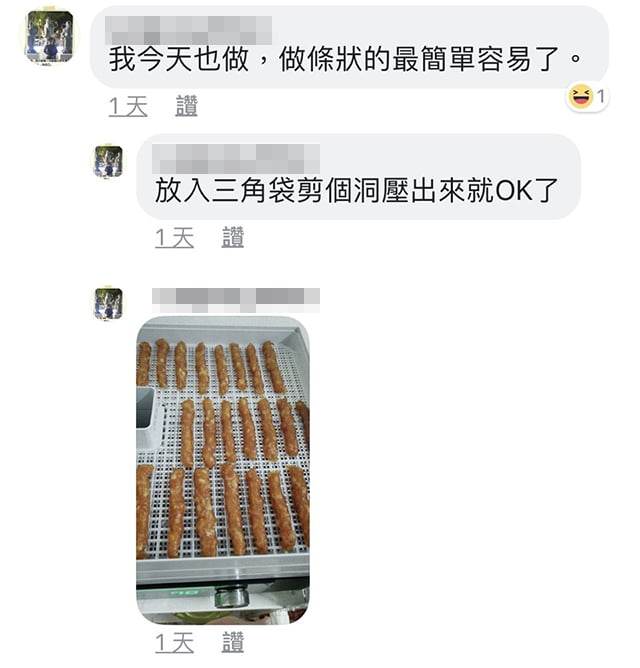Click the reply text 放入三角袋剪個洞壓出來就OK了
Screen dimensions: 640x668
[356, 190]
